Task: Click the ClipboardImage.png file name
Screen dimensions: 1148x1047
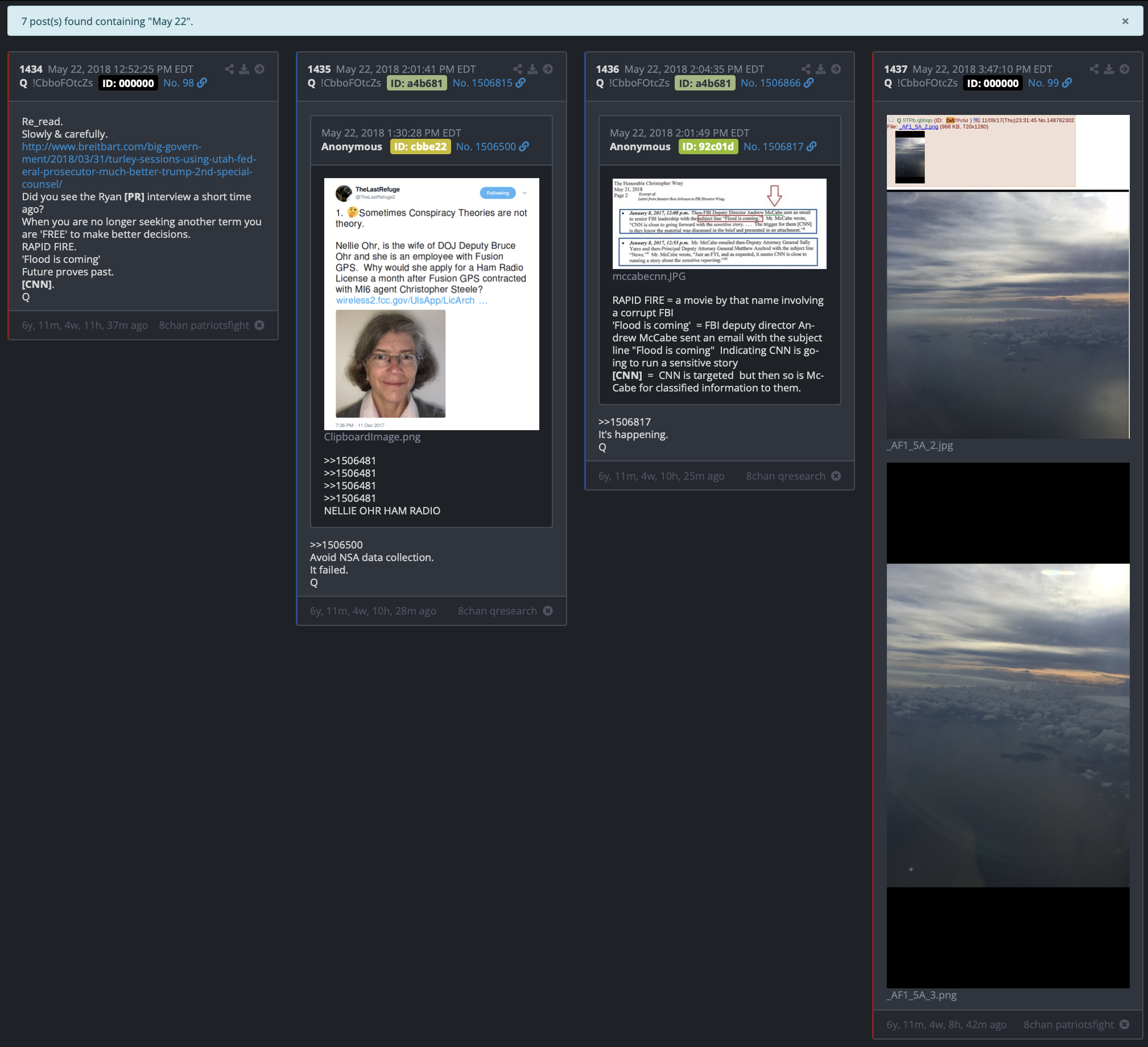Action: tap(372, 437)
